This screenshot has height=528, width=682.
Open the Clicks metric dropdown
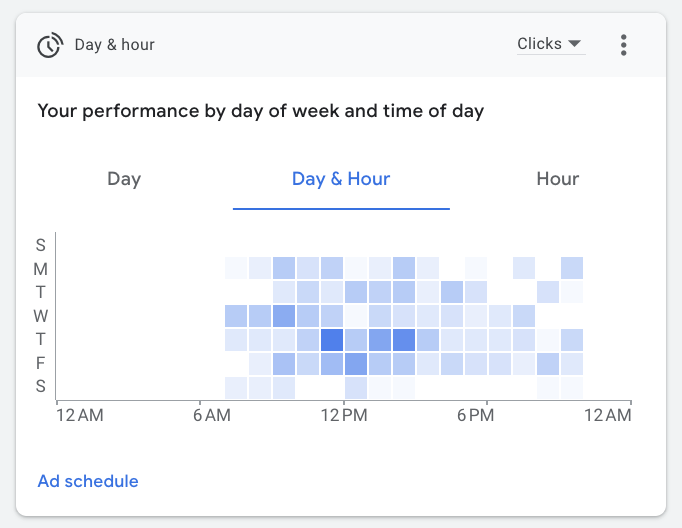pyautogui.click(x=550, y=44)
